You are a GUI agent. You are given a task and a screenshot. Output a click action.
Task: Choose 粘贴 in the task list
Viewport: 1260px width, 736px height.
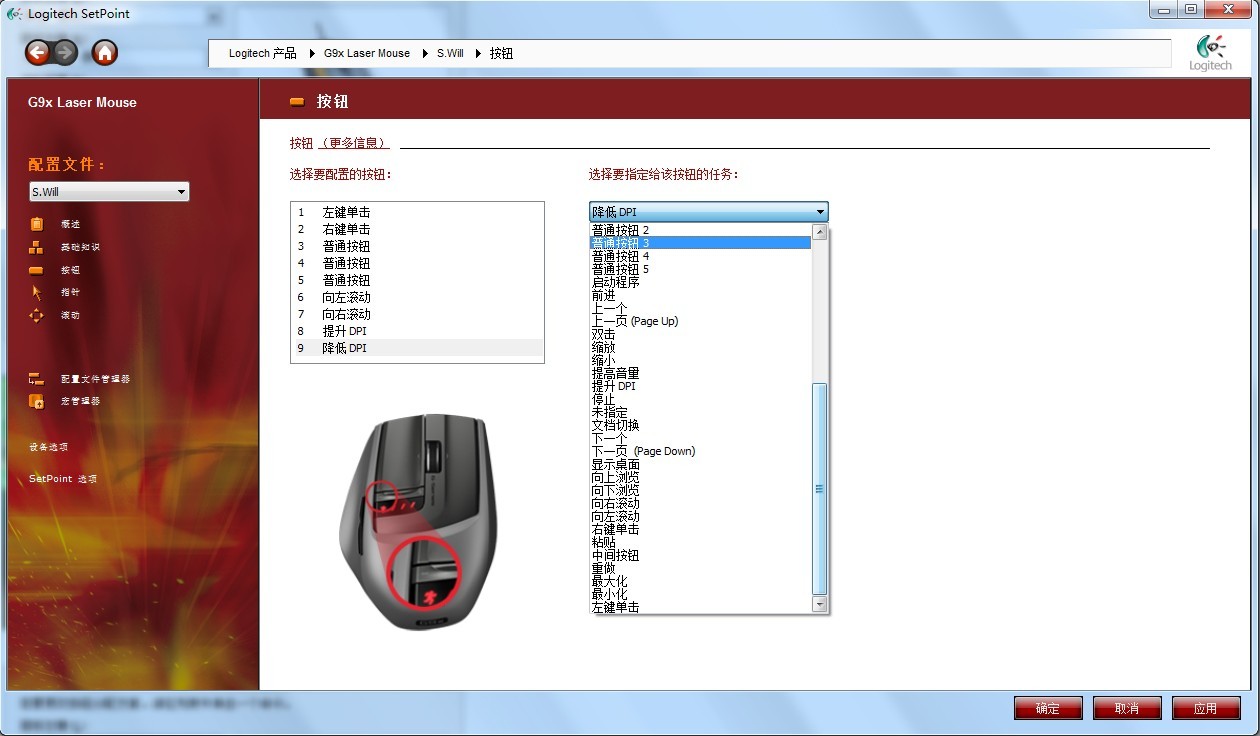(x=701, y=542)
